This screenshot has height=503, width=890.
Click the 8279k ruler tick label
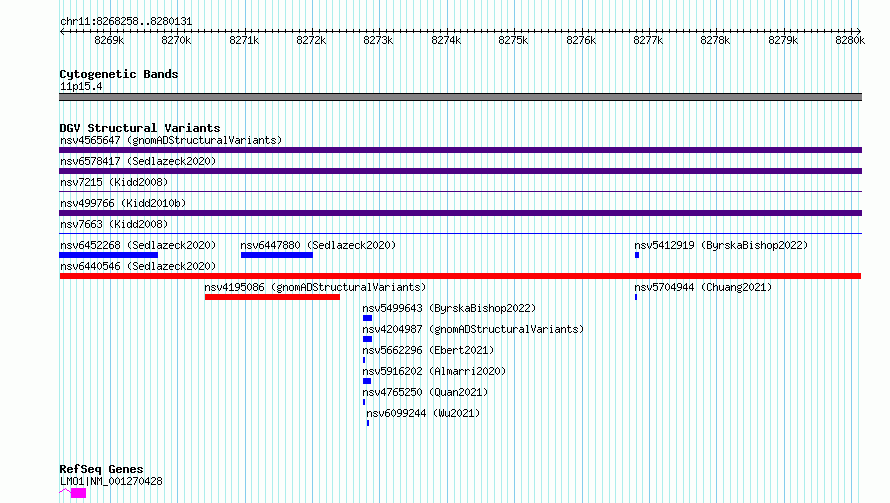click(x=783, y=40)
